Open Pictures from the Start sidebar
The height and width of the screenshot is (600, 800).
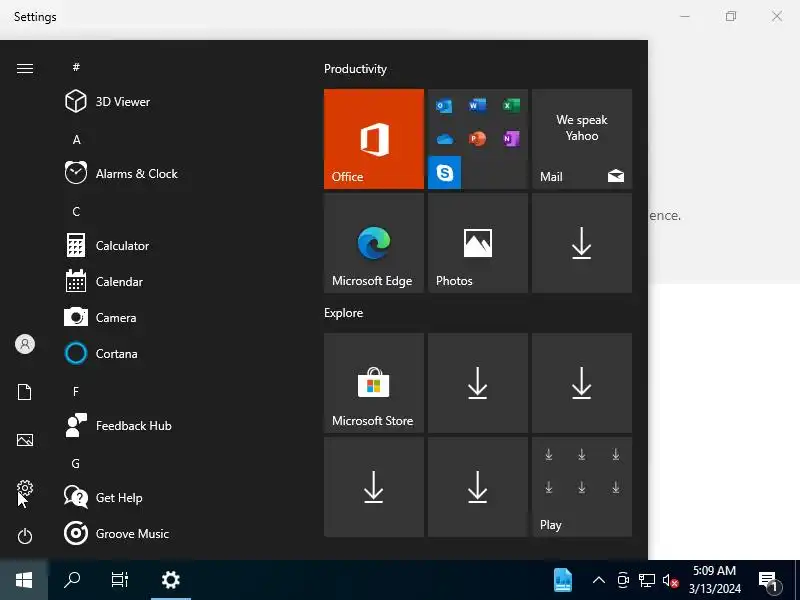click(24, 440)
